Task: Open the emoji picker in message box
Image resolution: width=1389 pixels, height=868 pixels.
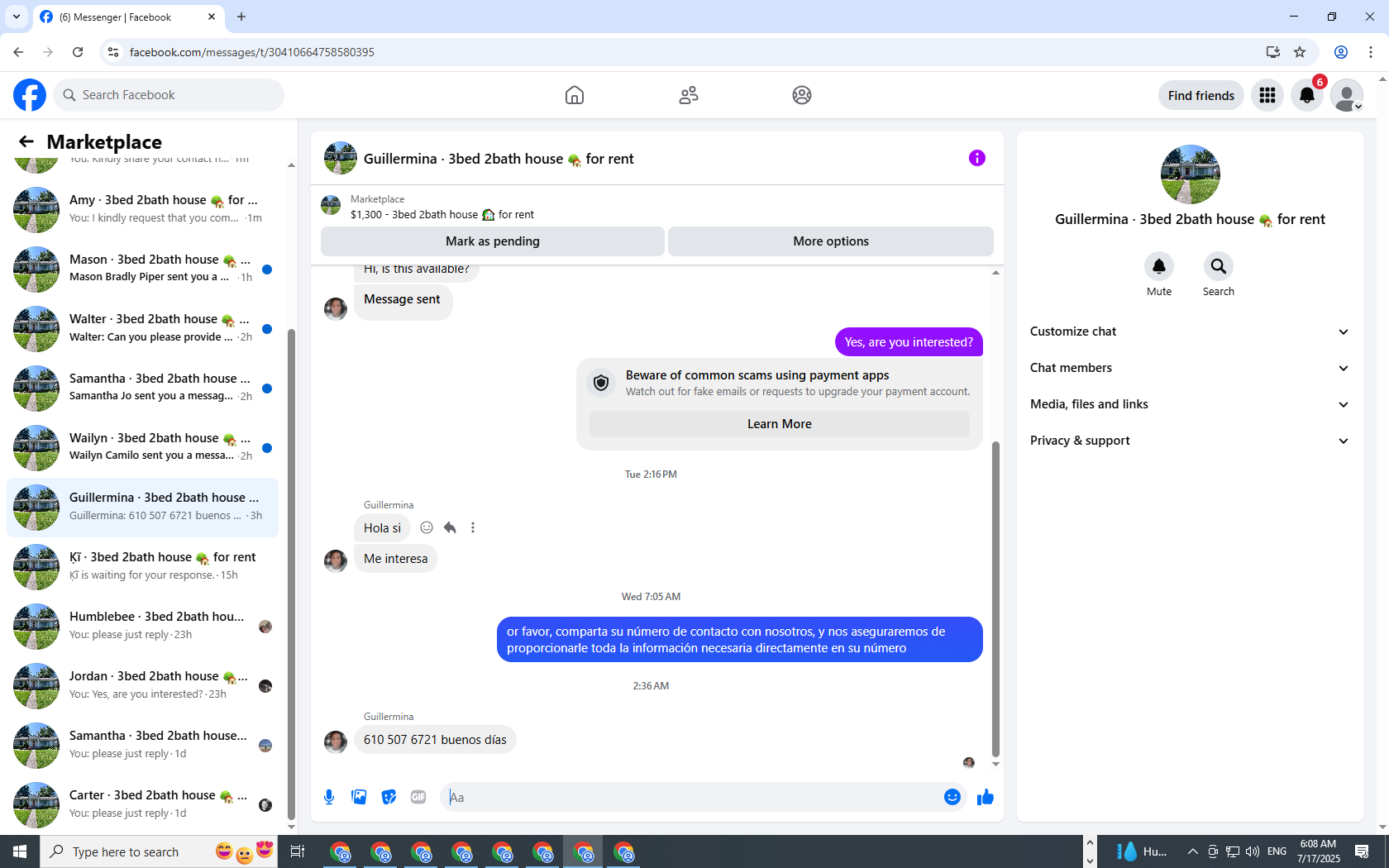Action: pyautogui.click(x=952, y=797)
